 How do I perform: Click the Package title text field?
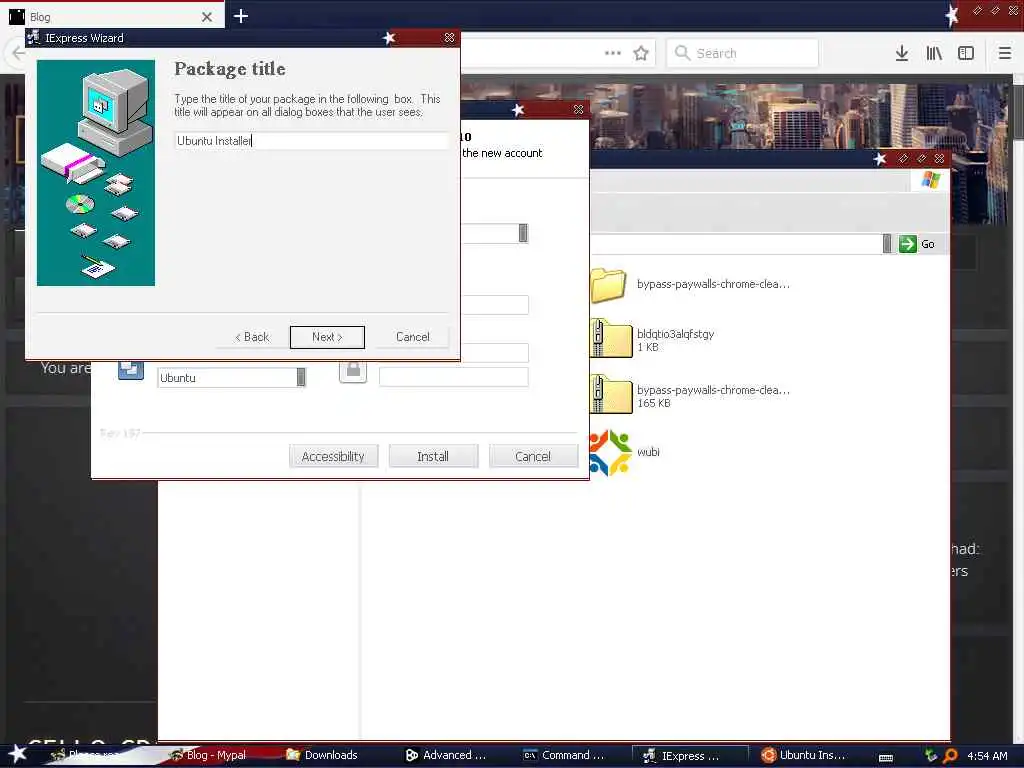[312, 140]
